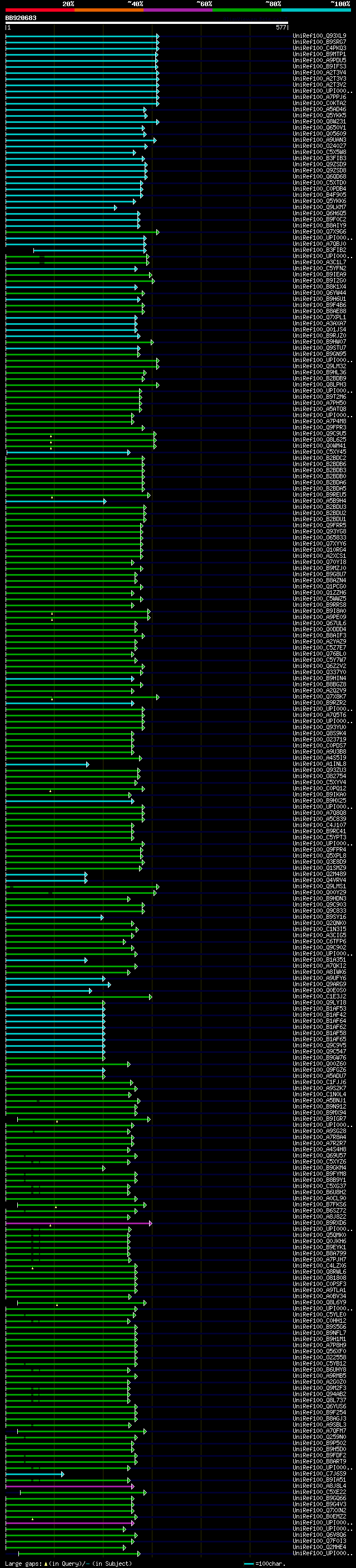
Task: Select hit label UniRef100_Q6QD68
Action: 319,176
